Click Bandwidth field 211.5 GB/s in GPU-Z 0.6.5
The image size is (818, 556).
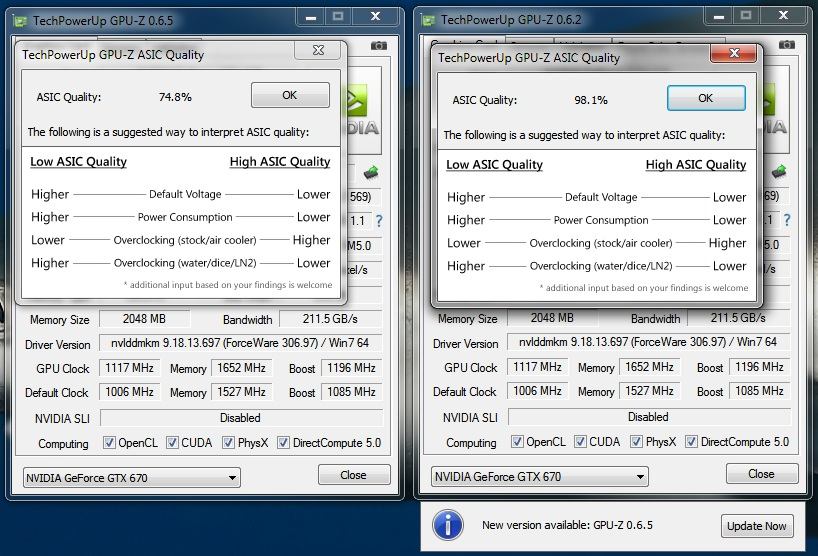click(x=331, y=319)
